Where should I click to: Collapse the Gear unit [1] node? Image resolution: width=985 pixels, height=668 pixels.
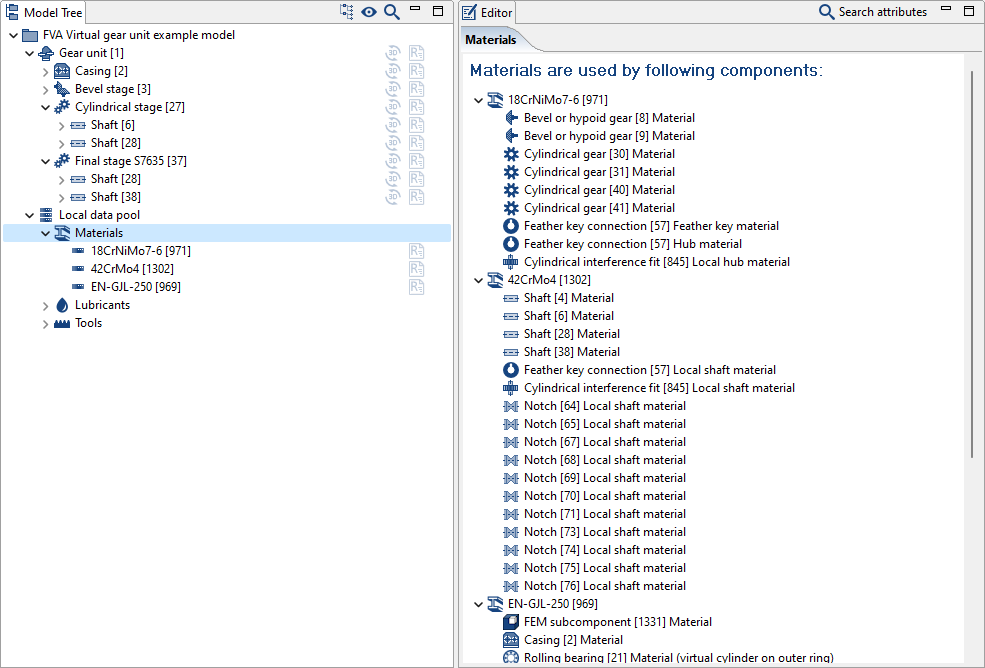(29, 52)
